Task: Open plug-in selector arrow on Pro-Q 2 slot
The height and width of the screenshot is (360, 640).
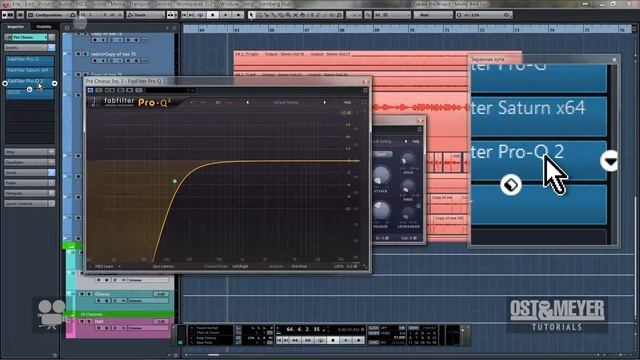Action: pyautogui.click(x=54, y=83)
